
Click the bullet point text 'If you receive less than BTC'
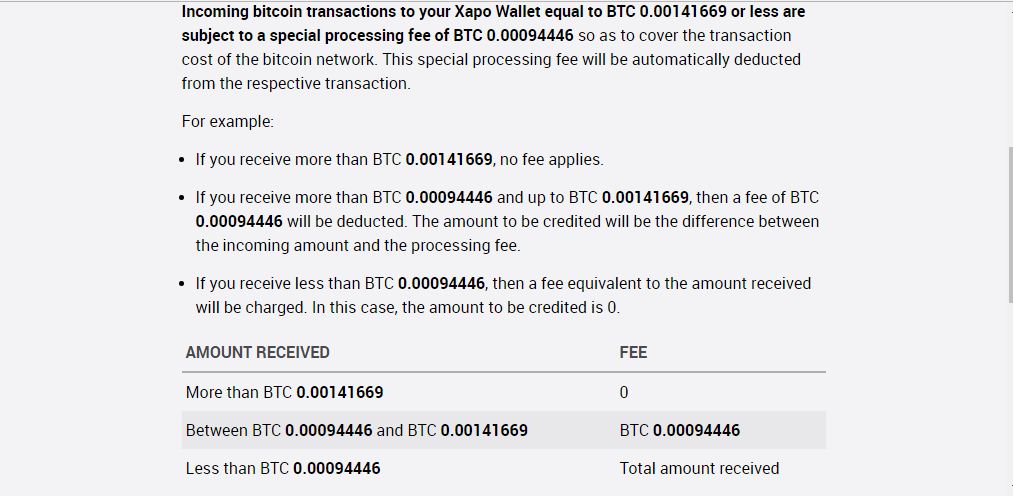pos(295,284)
